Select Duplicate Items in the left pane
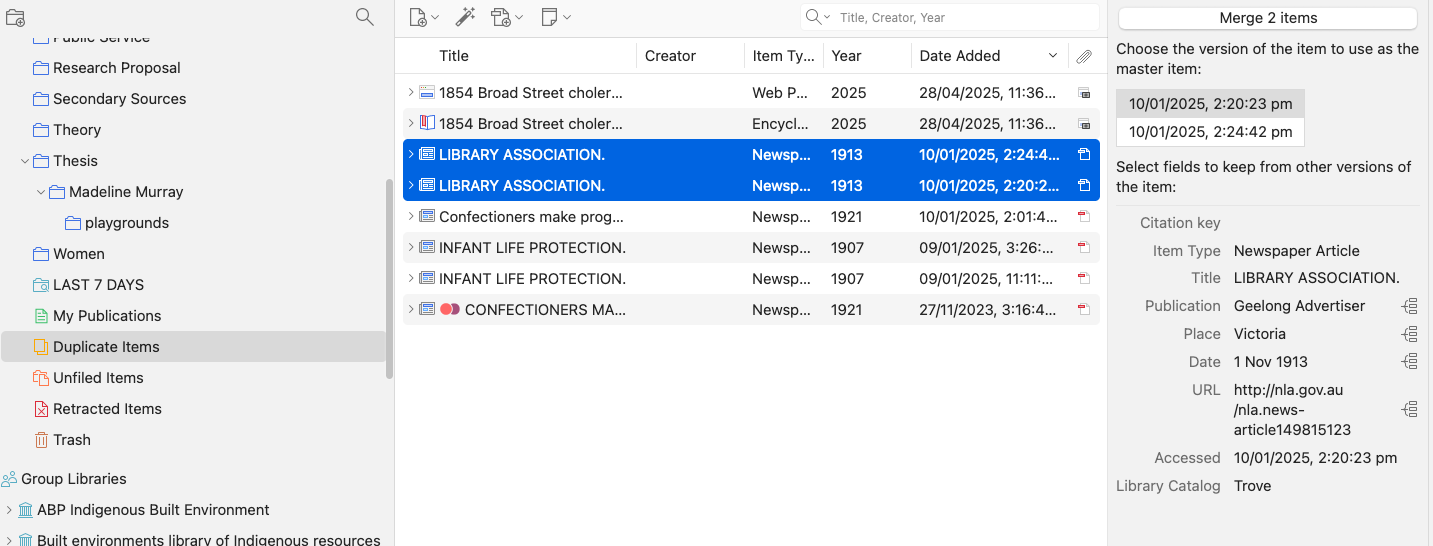 (x=193, y=347)
